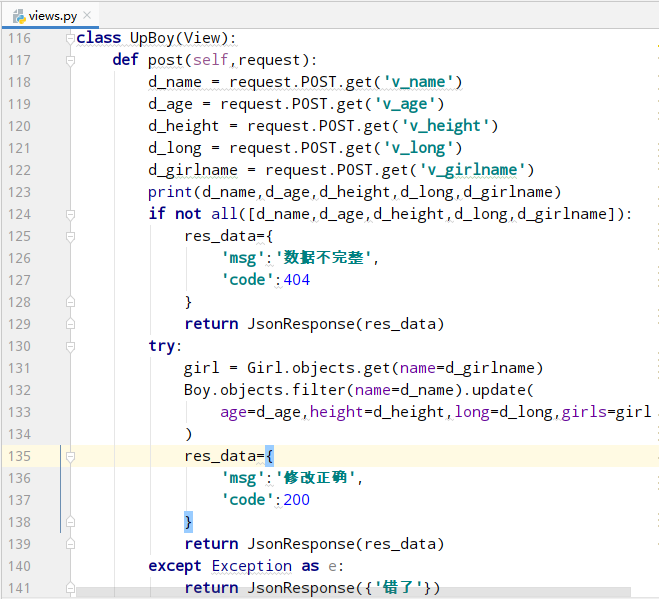Click the 'height' keyword argument on line 133
The height and width of the screenshot is (599, 659).
pos(336,412)
